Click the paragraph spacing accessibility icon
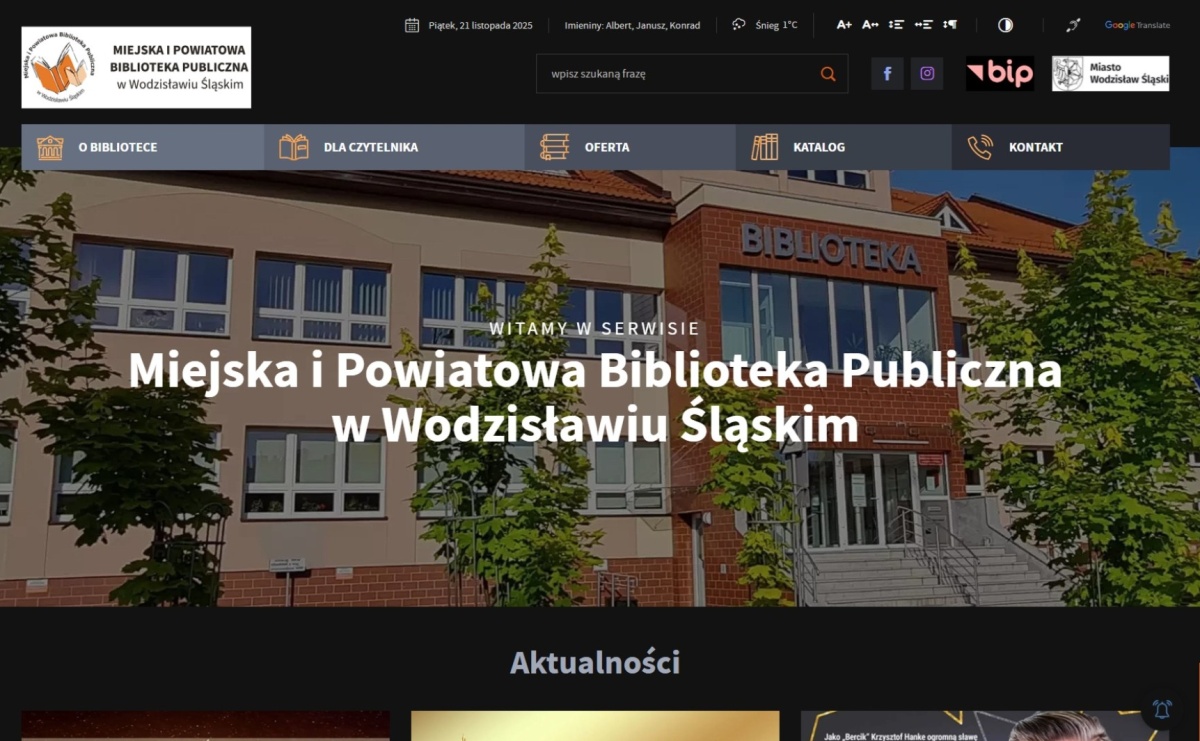 (x=950, y=25)
